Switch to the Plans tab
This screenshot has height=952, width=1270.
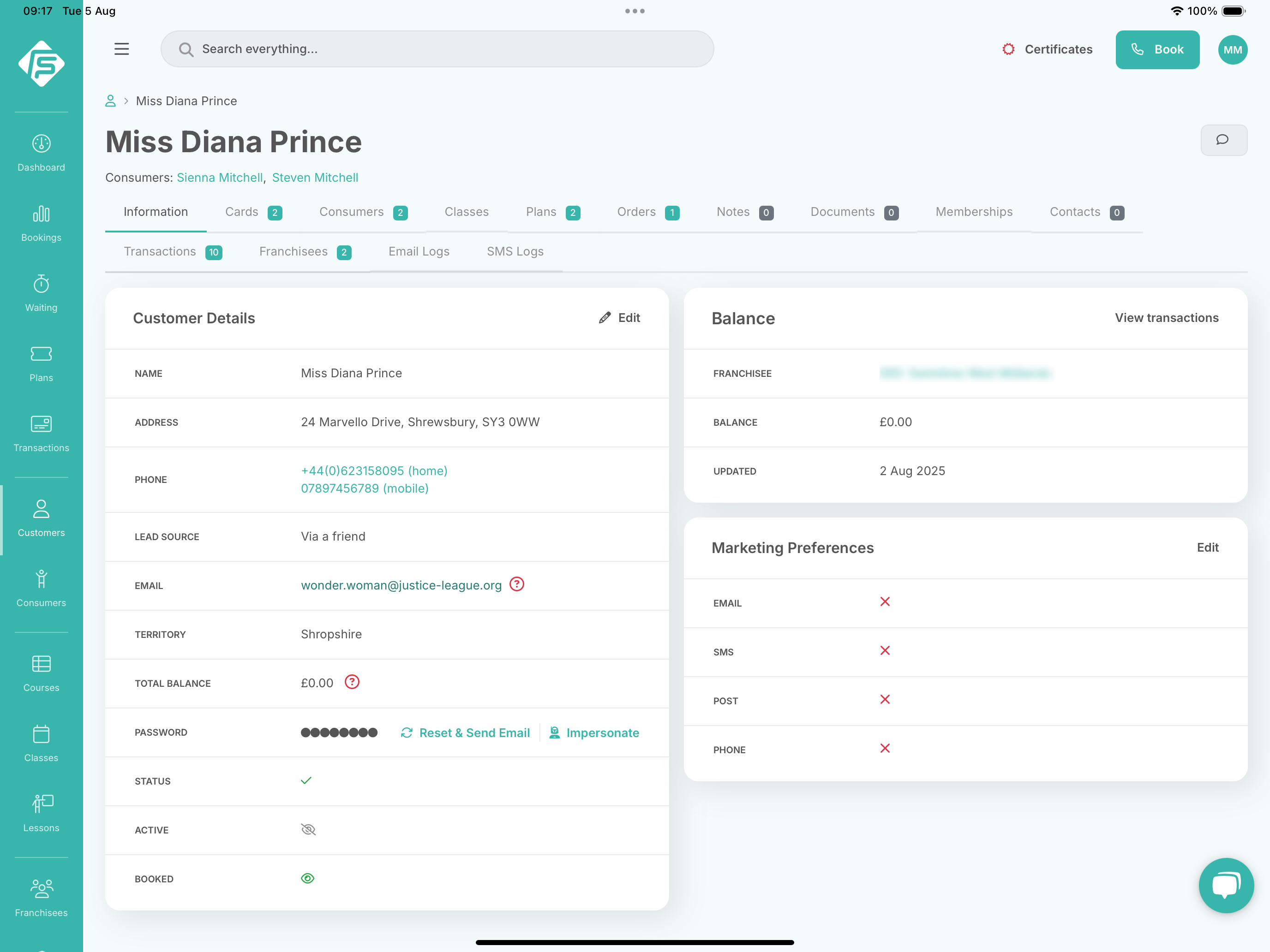coord(553,212)
